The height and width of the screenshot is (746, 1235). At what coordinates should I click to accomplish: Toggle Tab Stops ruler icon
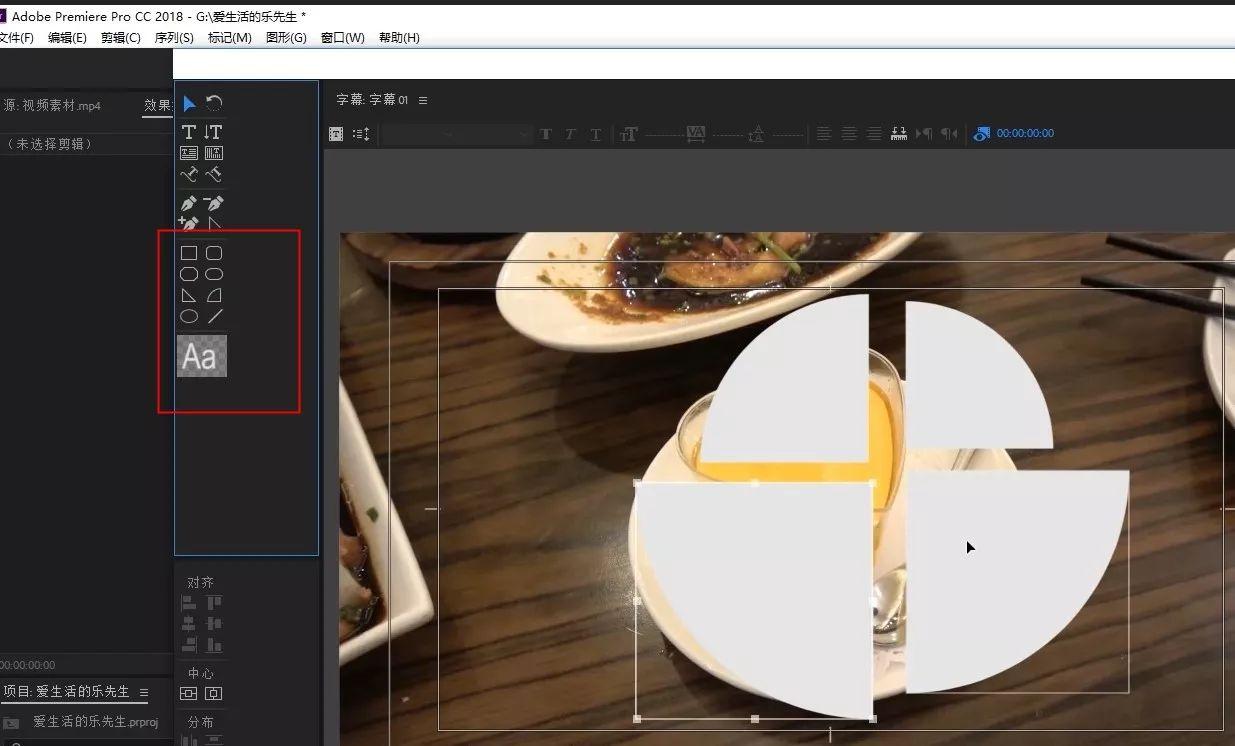pyautogui.click(x=898, y=133)
